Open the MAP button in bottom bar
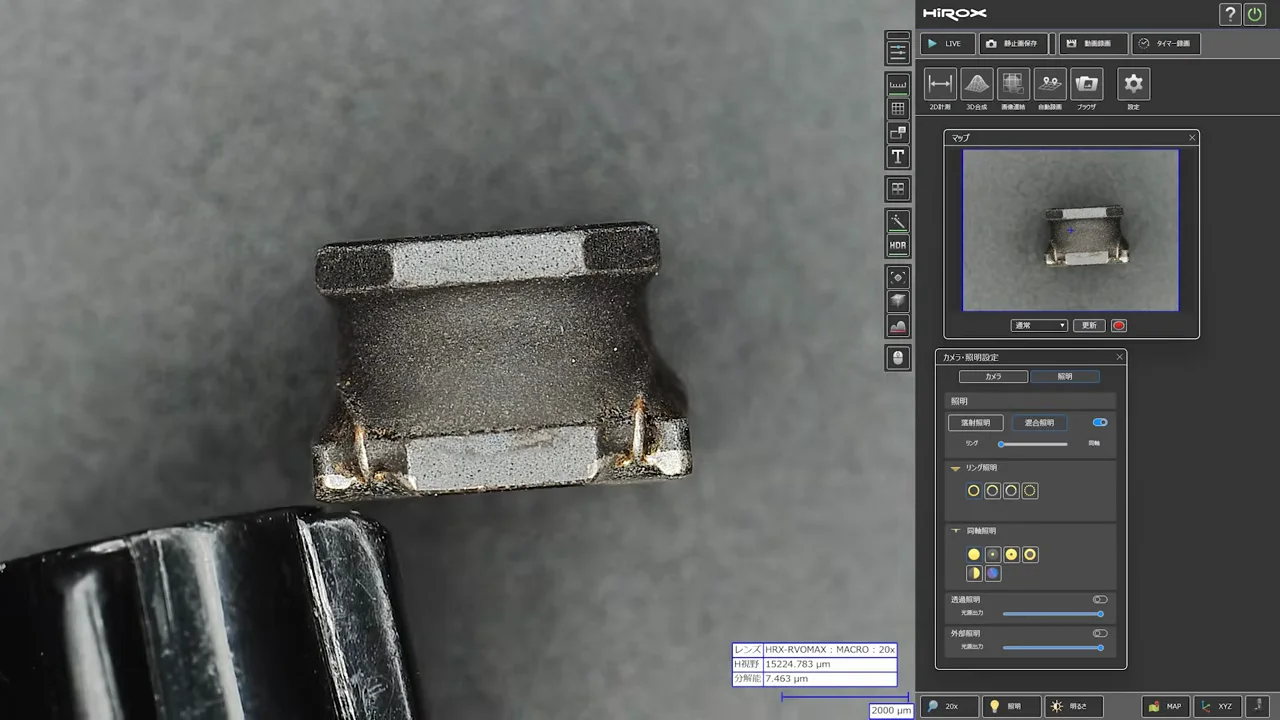Image resolution: width=1280 pixels, height=720 pixels. (x=1165, y=706)
